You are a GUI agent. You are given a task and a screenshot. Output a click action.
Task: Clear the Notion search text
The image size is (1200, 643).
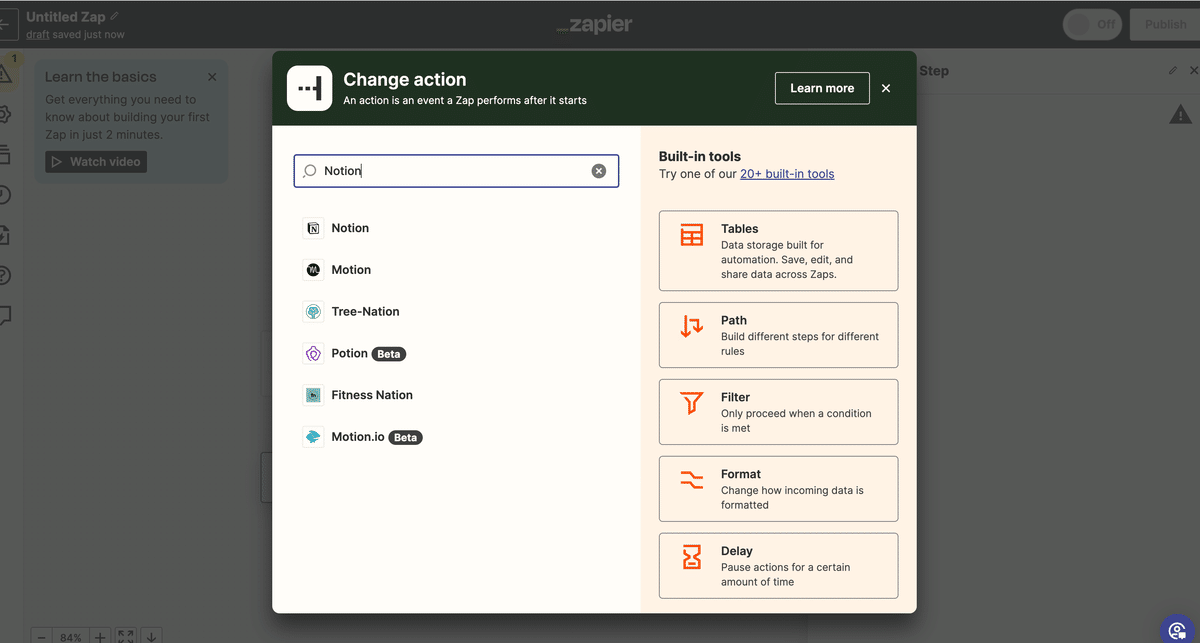coord(599,171)
